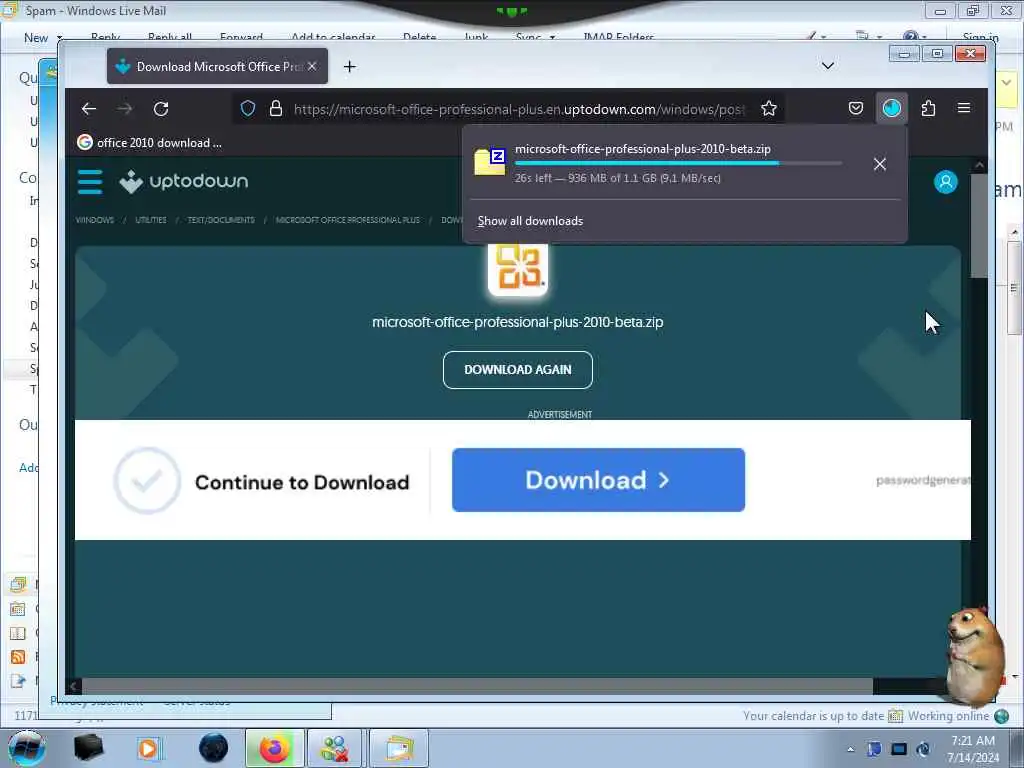Click the Continue to Download checkmark circle

tap(147, 481)
